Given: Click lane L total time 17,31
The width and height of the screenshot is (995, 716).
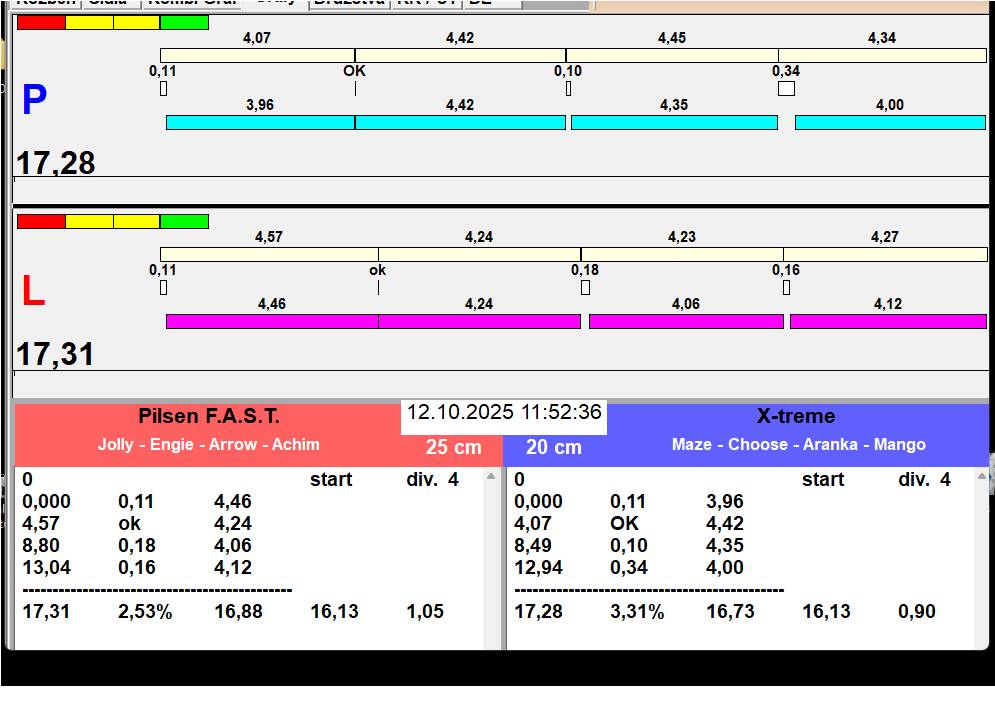Looking at the screenshot, I should pyautogui.click(x=55, y=354).
